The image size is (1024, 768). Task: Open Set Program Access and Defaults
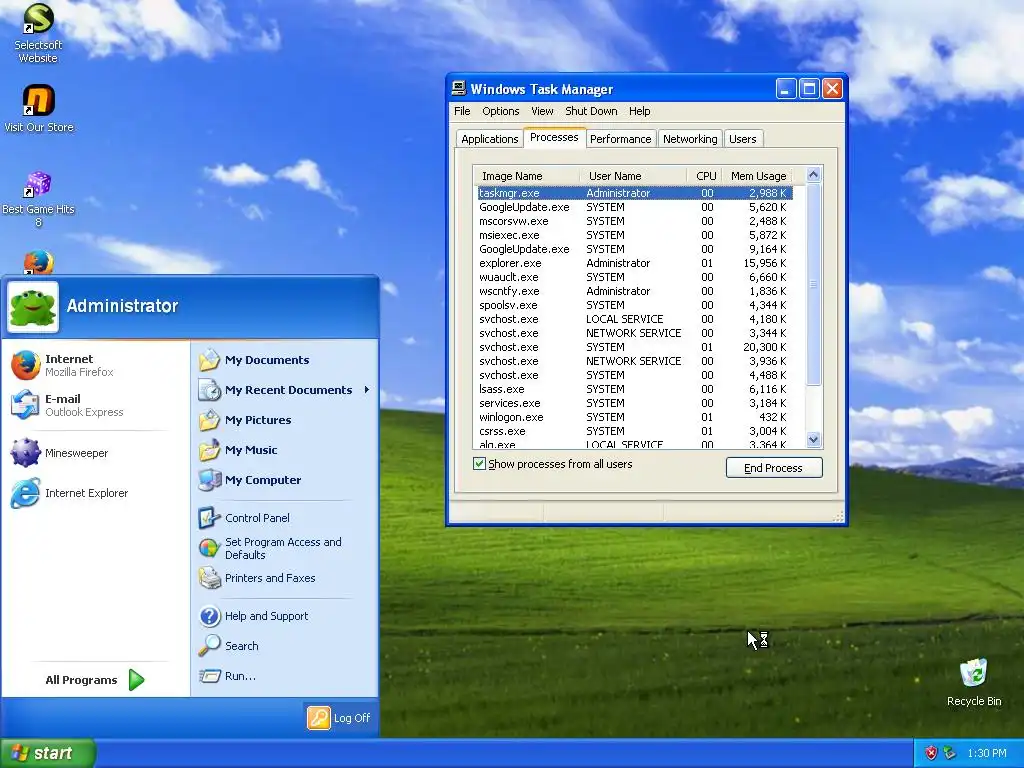(285, 549)
